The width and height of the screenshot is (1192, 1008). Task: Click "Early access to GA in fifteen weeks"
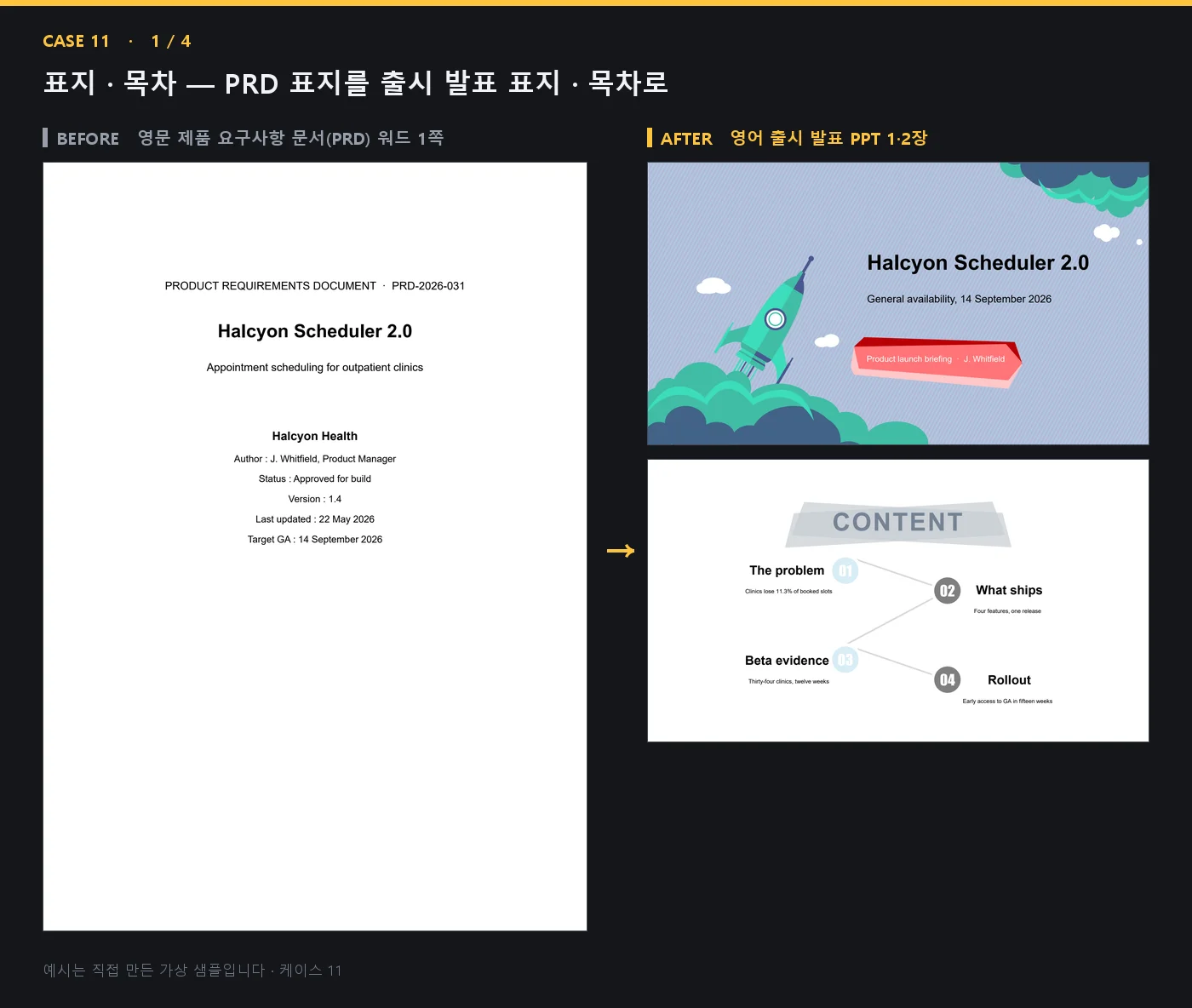tap(1007, 702)
